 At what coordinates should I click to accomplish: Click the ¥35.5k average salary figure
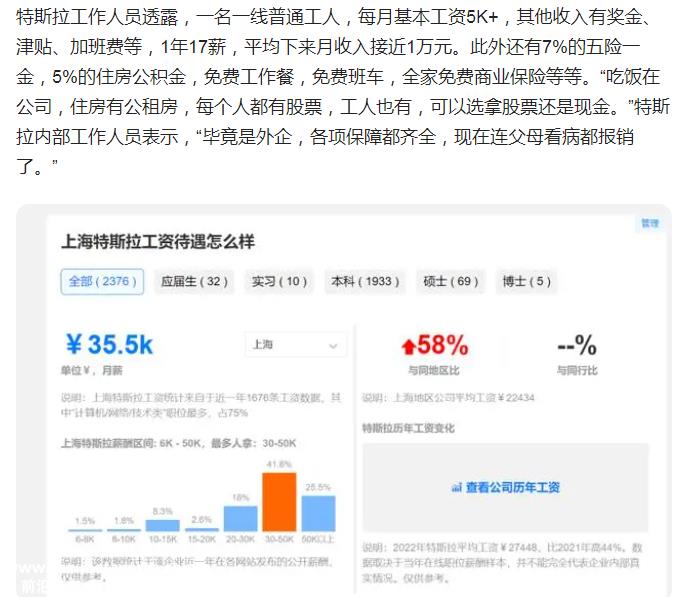[109, 345]
